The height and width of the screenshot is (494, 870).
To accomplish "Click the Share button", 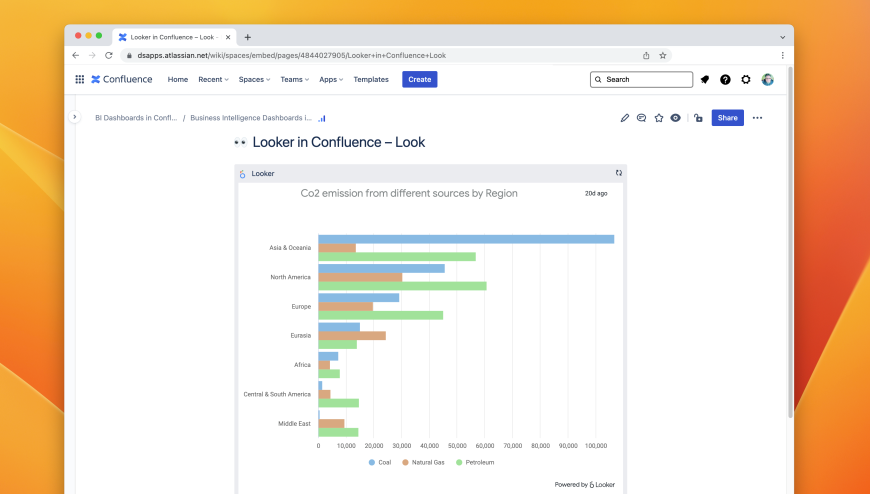I will click(727, 118).
